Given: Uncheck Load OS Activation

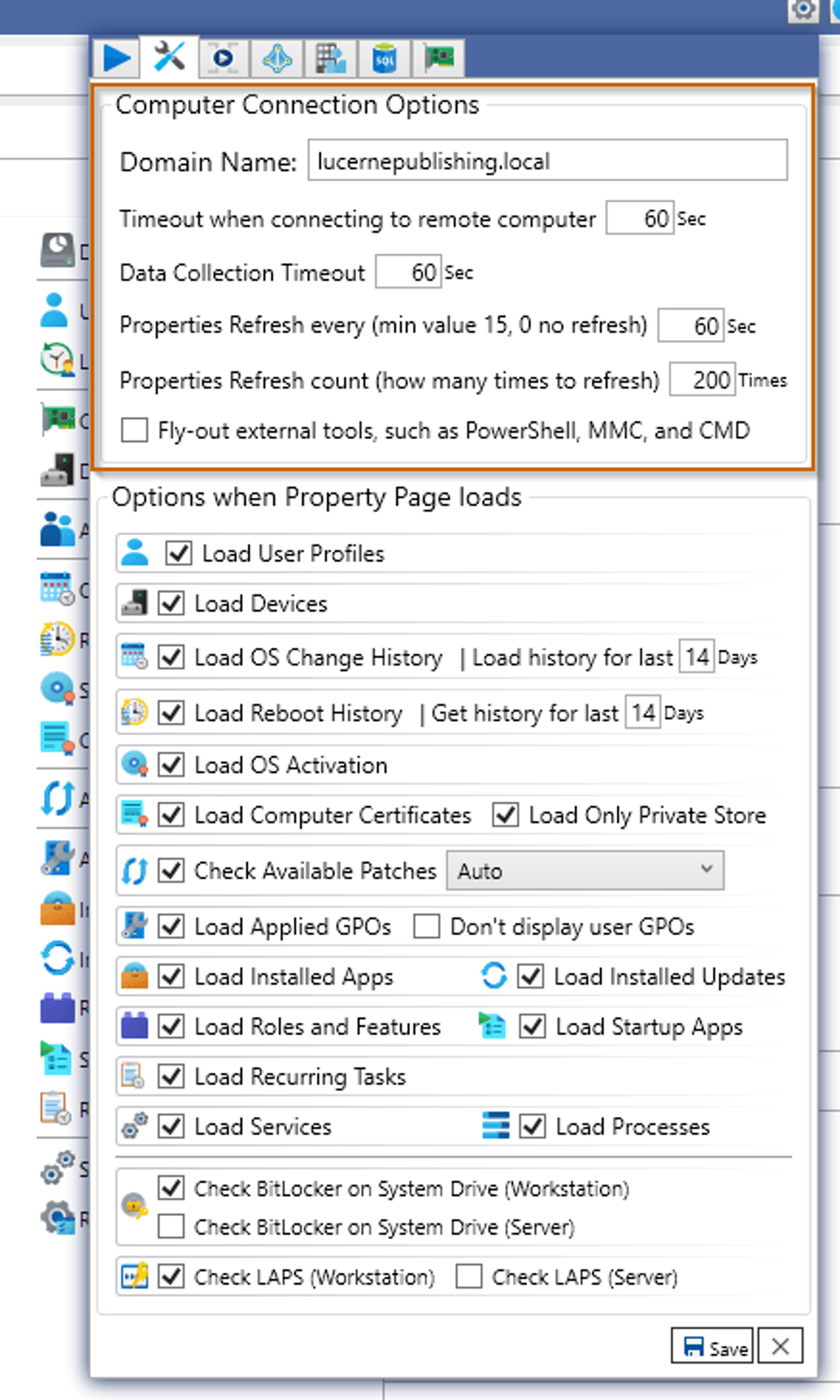Looking at the screenshot, I should click(171, 765).
